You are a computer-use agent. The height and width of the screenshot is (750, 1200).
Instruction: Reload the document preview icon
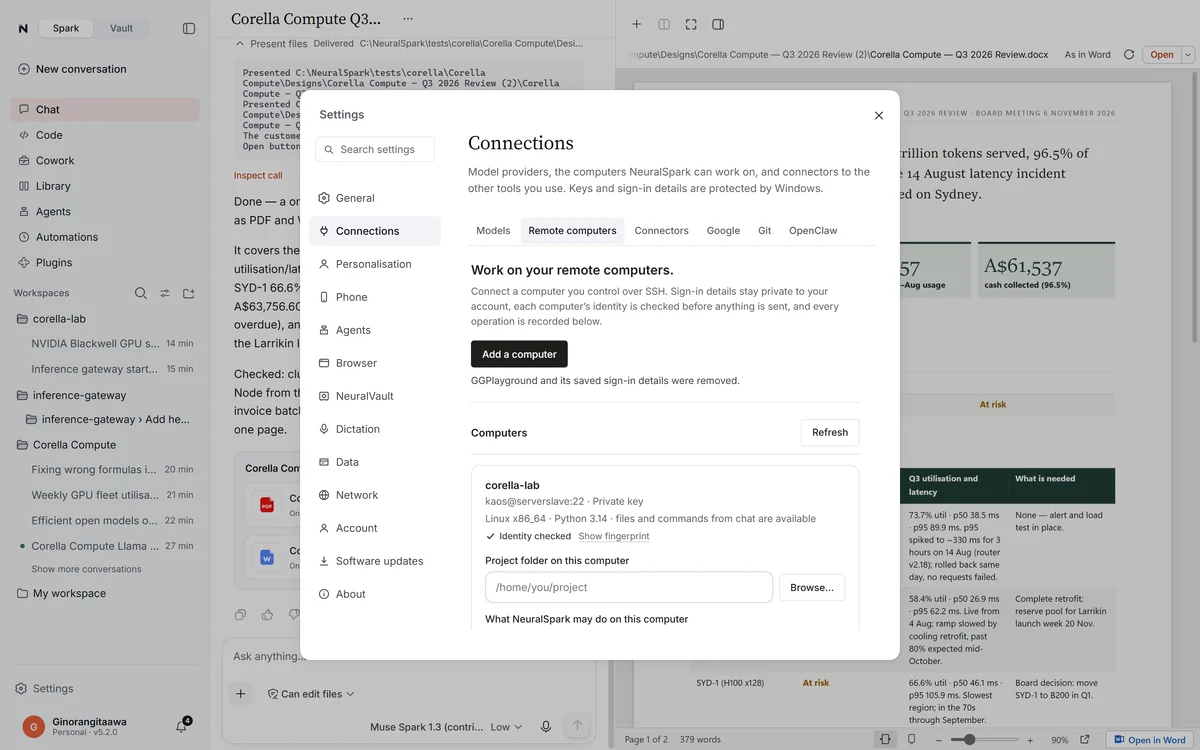click(x=1129, y=55)
